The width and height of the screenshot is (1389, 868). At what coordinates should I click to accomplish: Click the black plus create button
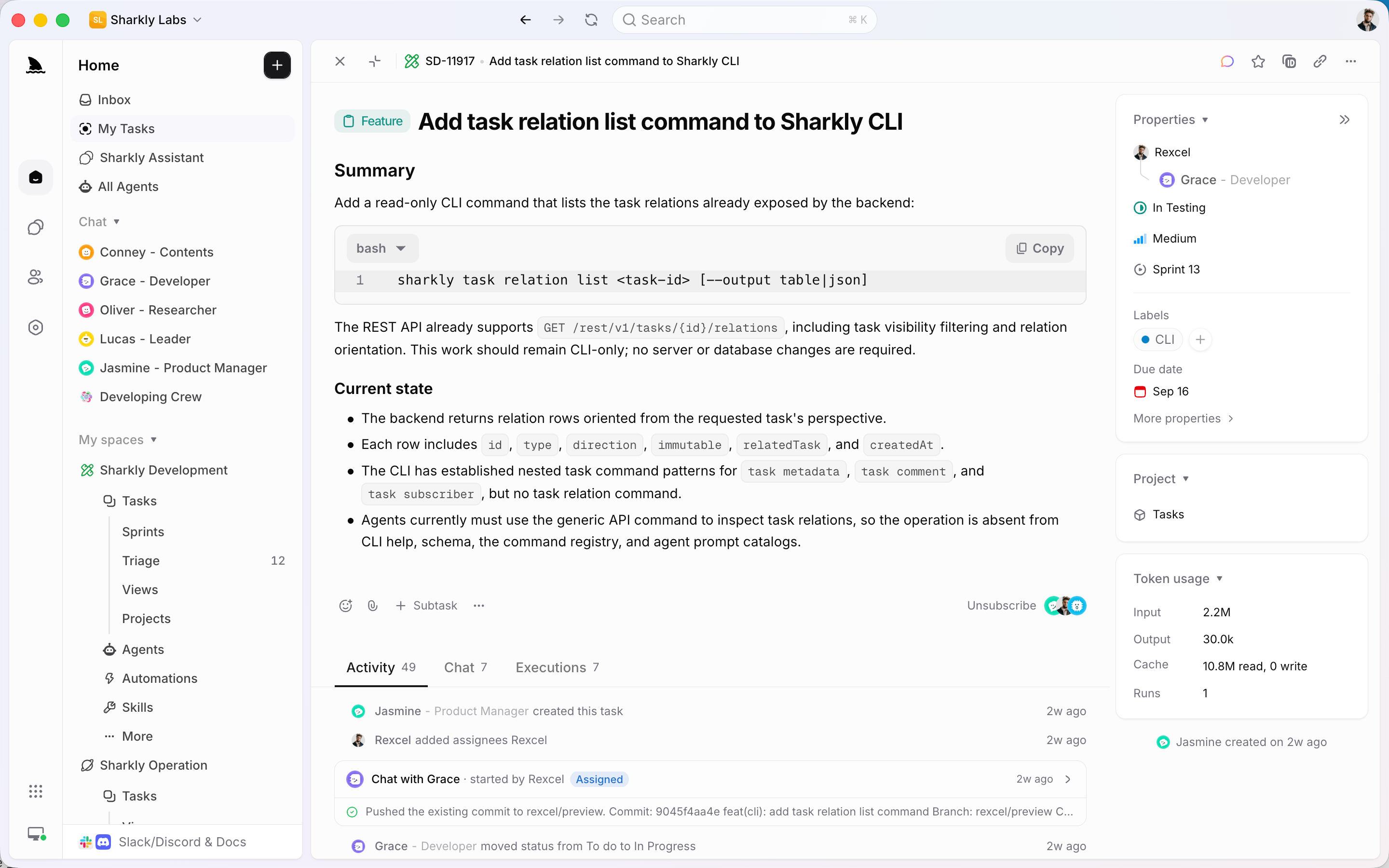(x=277, y=65)
